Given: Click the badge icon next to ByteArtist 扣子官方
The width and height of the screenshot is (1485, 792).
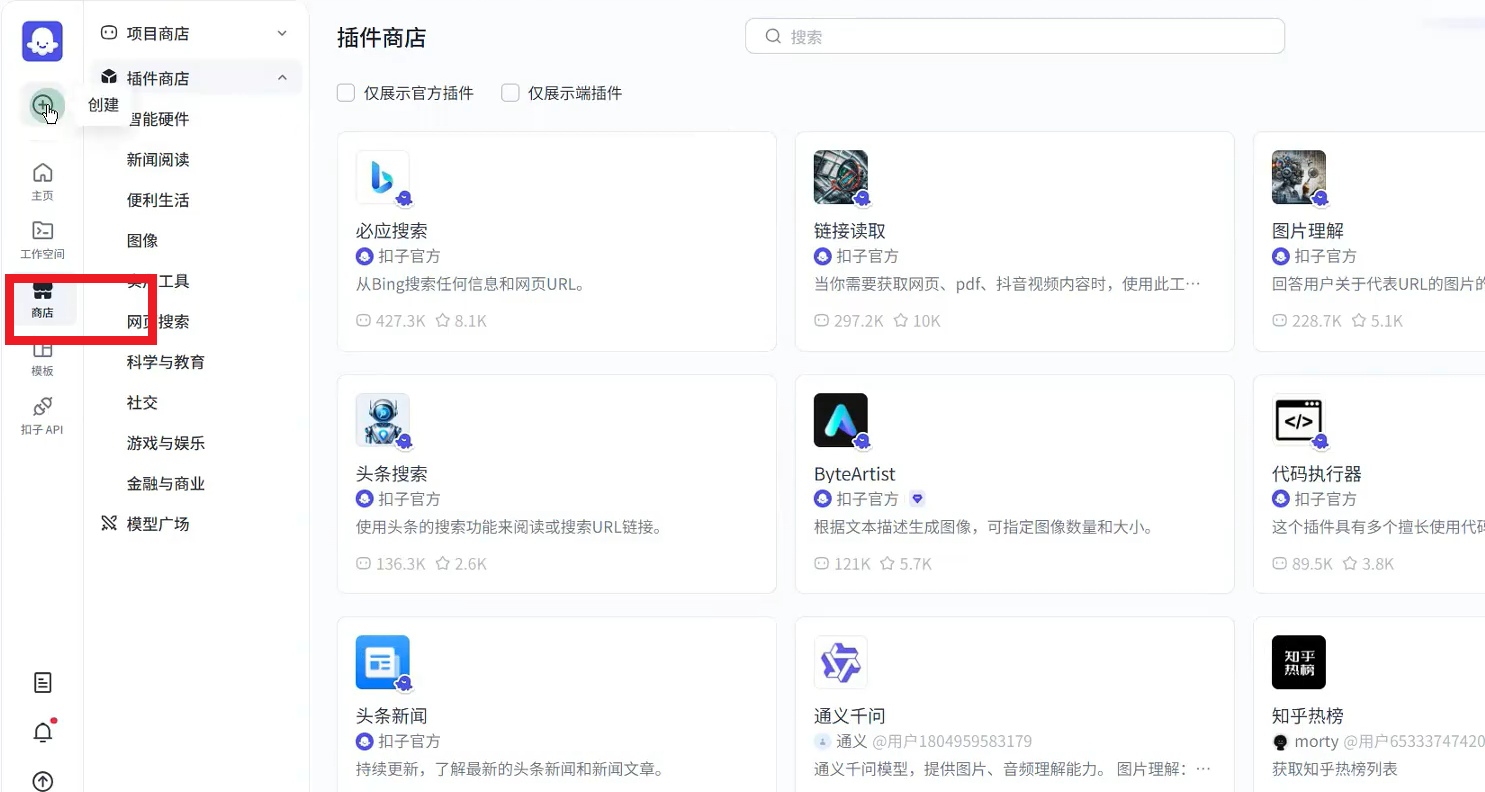Looking at the screenshot, I should (917, 499).
